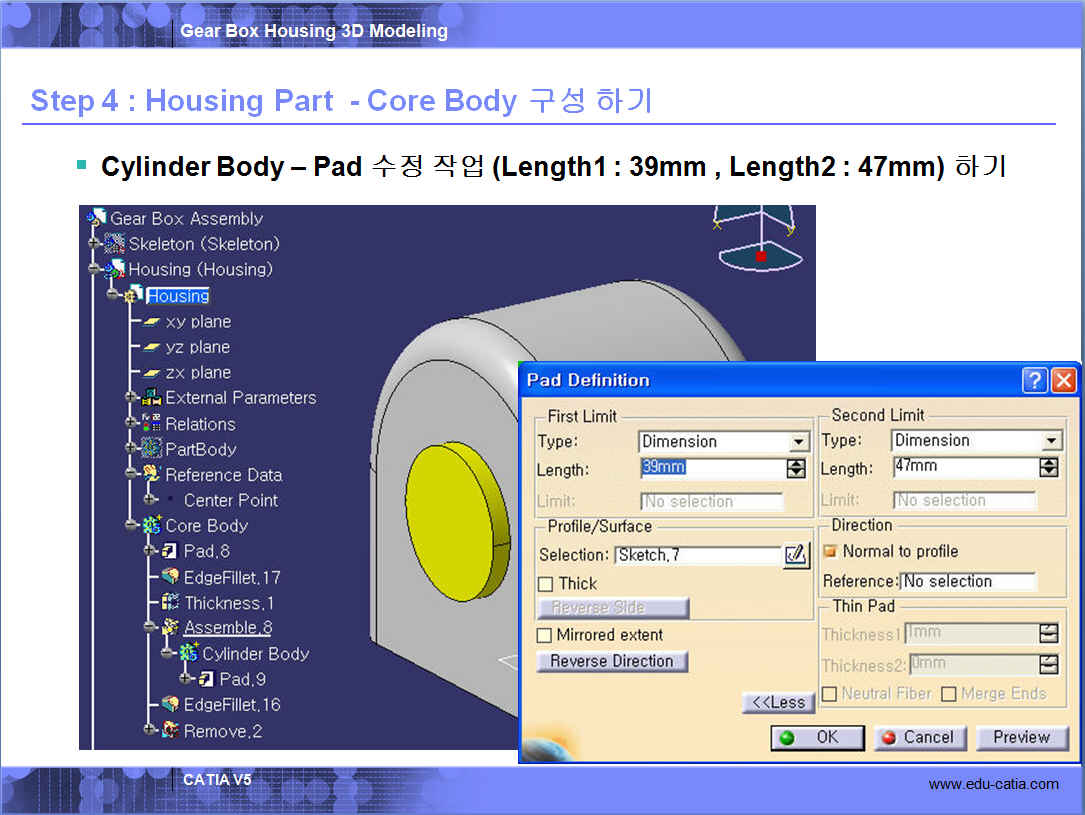Enable the Thick checkbox

545,584
